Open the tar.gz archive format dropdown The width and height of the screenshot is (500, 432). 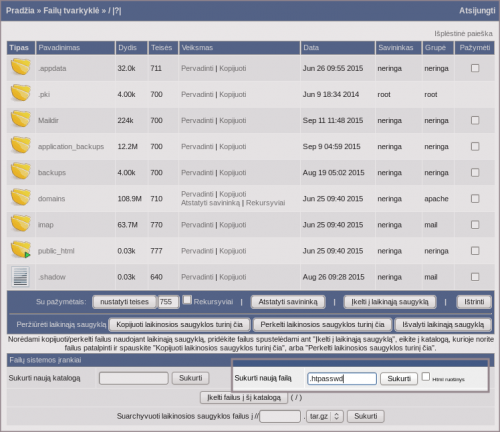(x=325, y=416)
